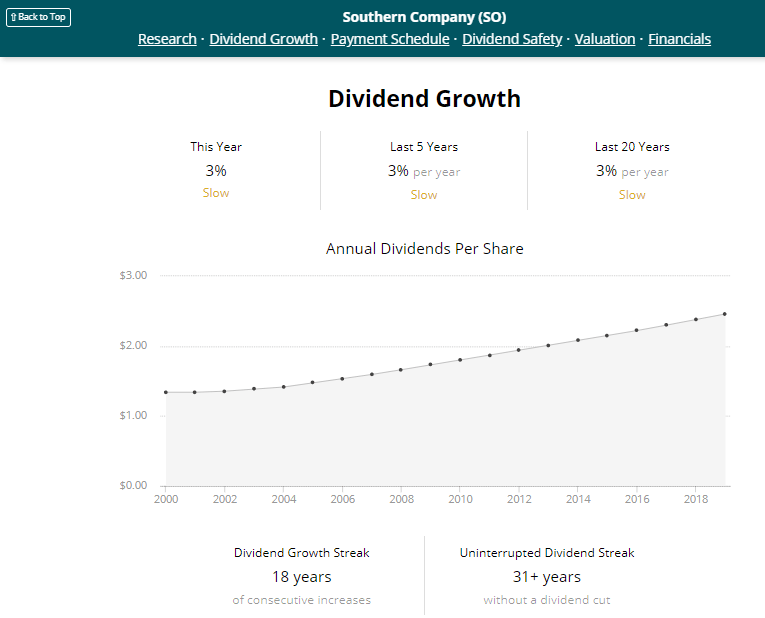Select the 2010 data point on chart
The image size is (765, 618).
click(x=460, y=360)
